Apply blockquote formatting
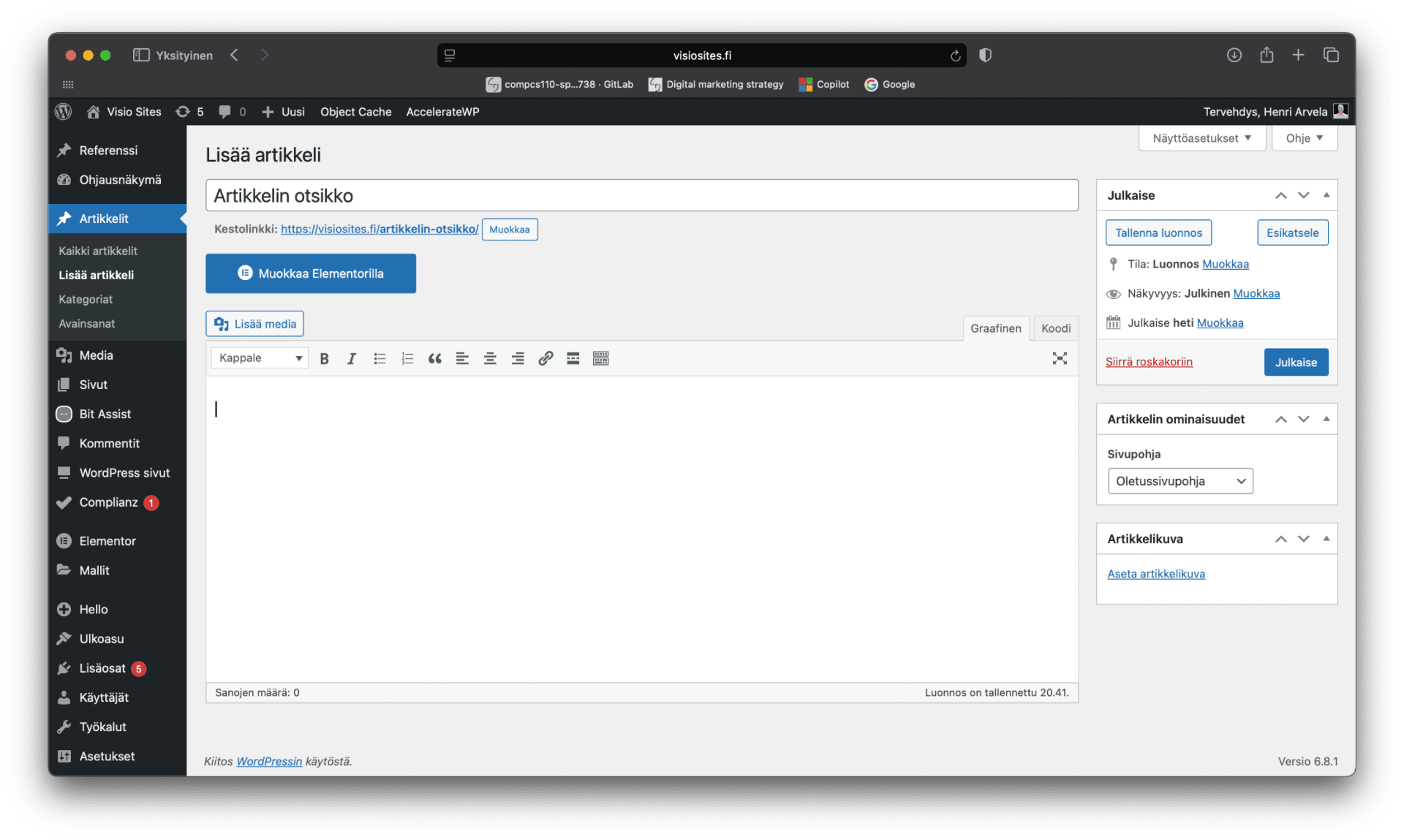The image size is (1404, 840). pyautogui.click(x=435, y=358)
